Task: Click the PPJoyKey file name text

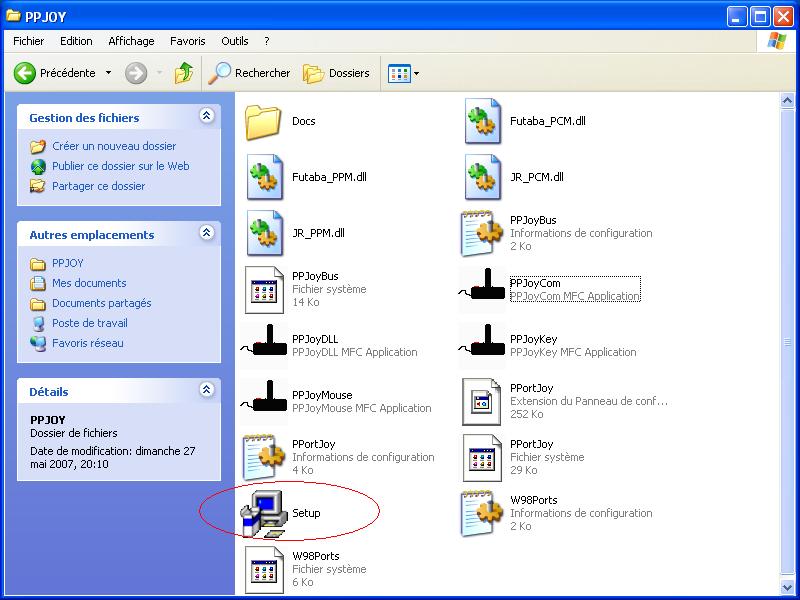Action: [534, 339]
